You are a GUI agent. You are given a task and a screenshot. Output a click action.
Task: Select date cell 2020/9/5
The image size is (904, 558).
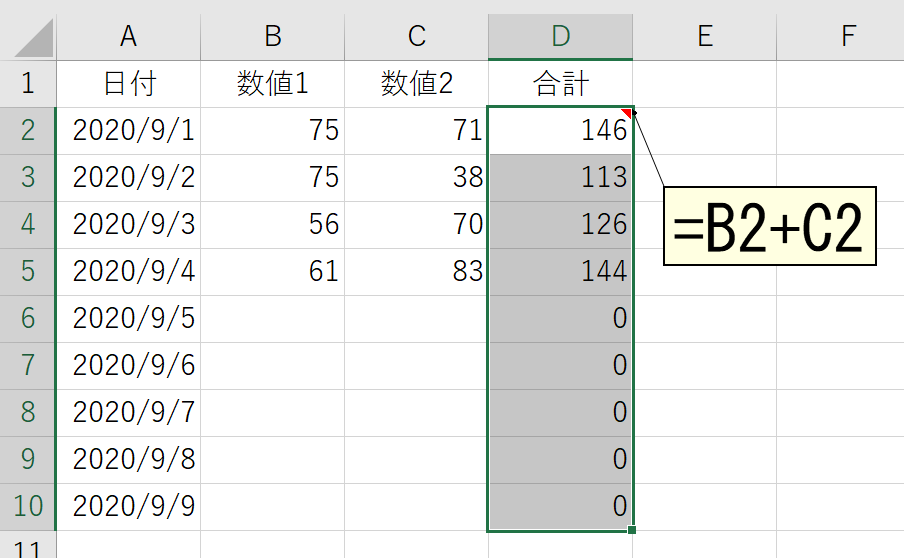129,319
